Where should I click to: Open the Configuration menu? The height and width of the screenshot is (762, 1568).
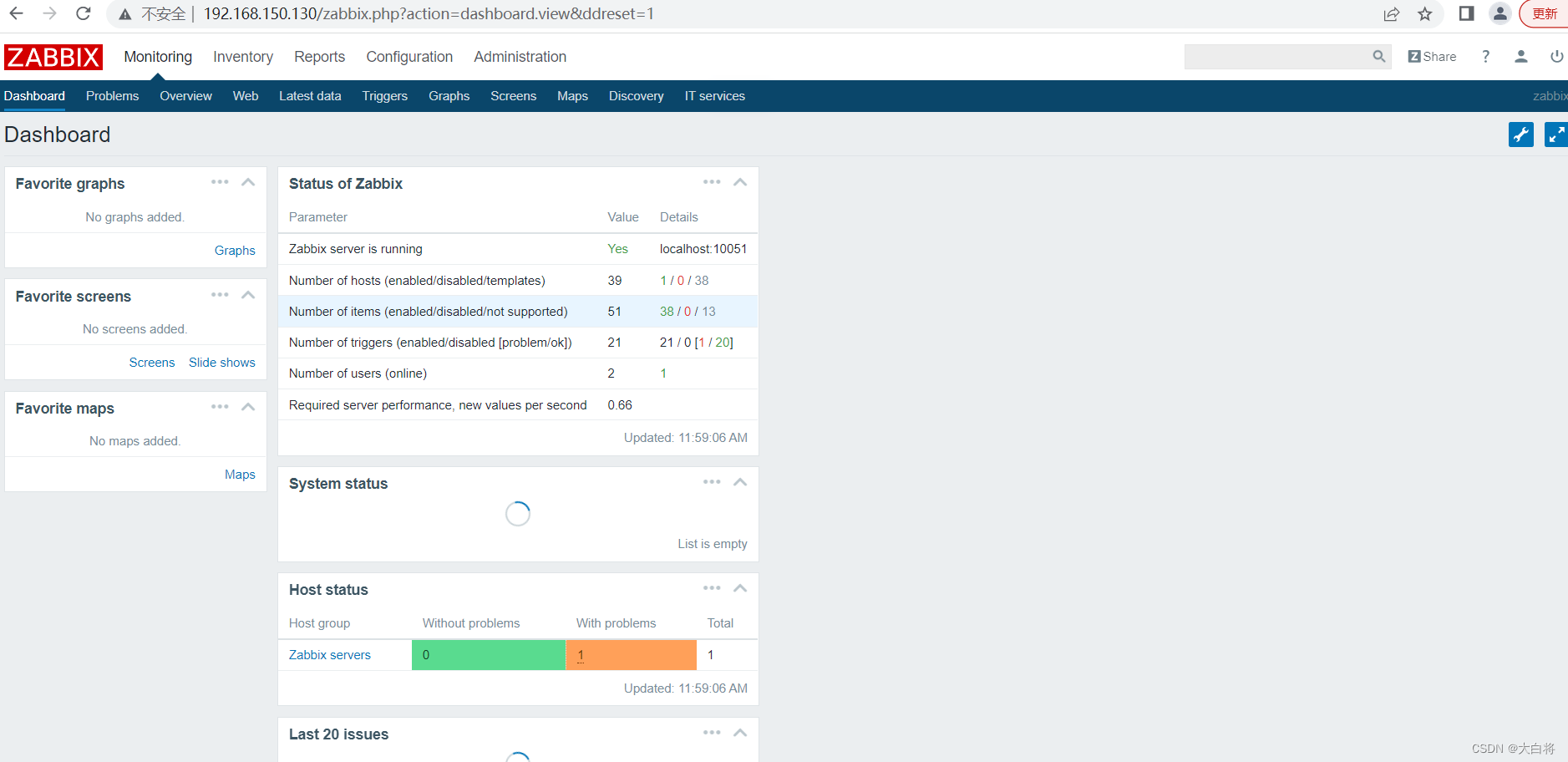click(409, 57)
